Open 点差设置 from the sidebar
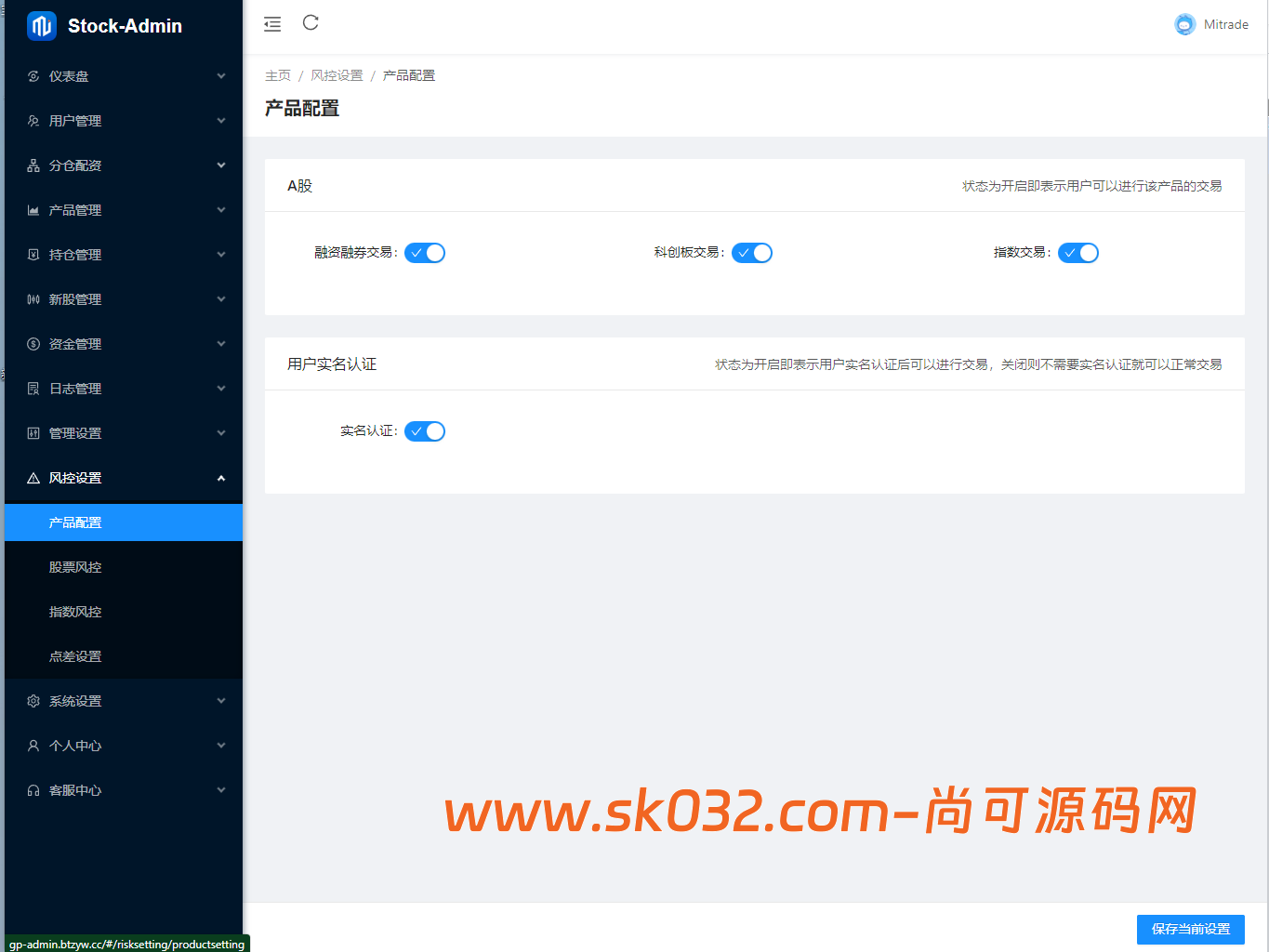 pyautogui.click(x=73, y=655)
